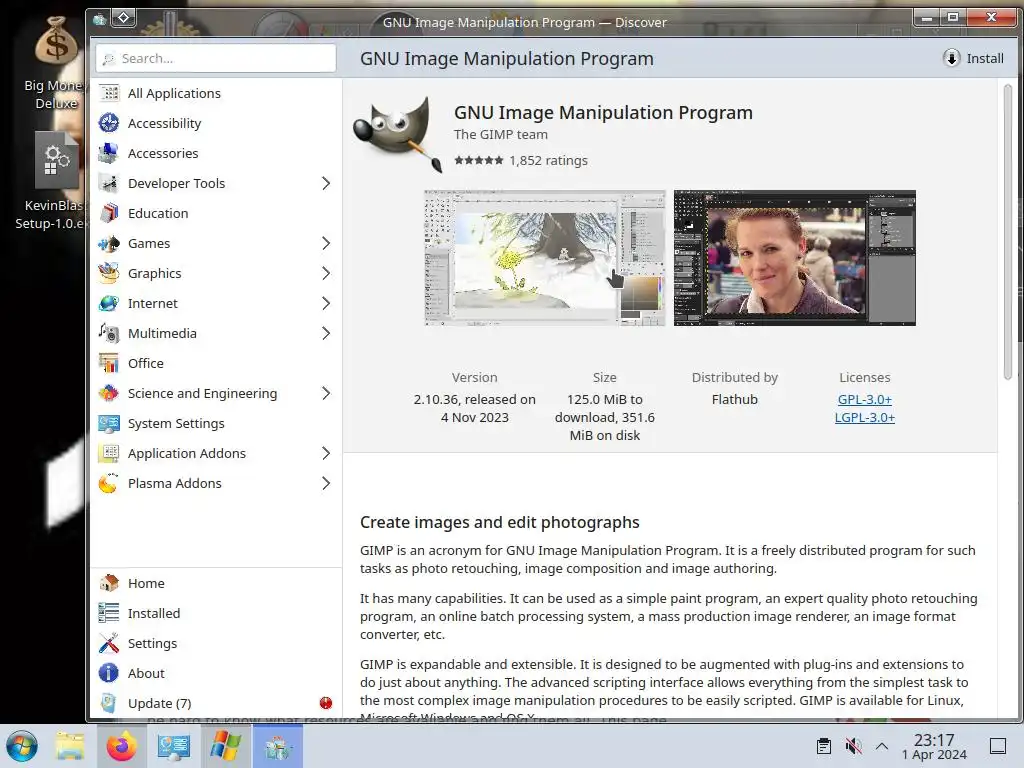The image size is (1024, 768).
Task: Open the Education books icon
Action: coord(109,214)
